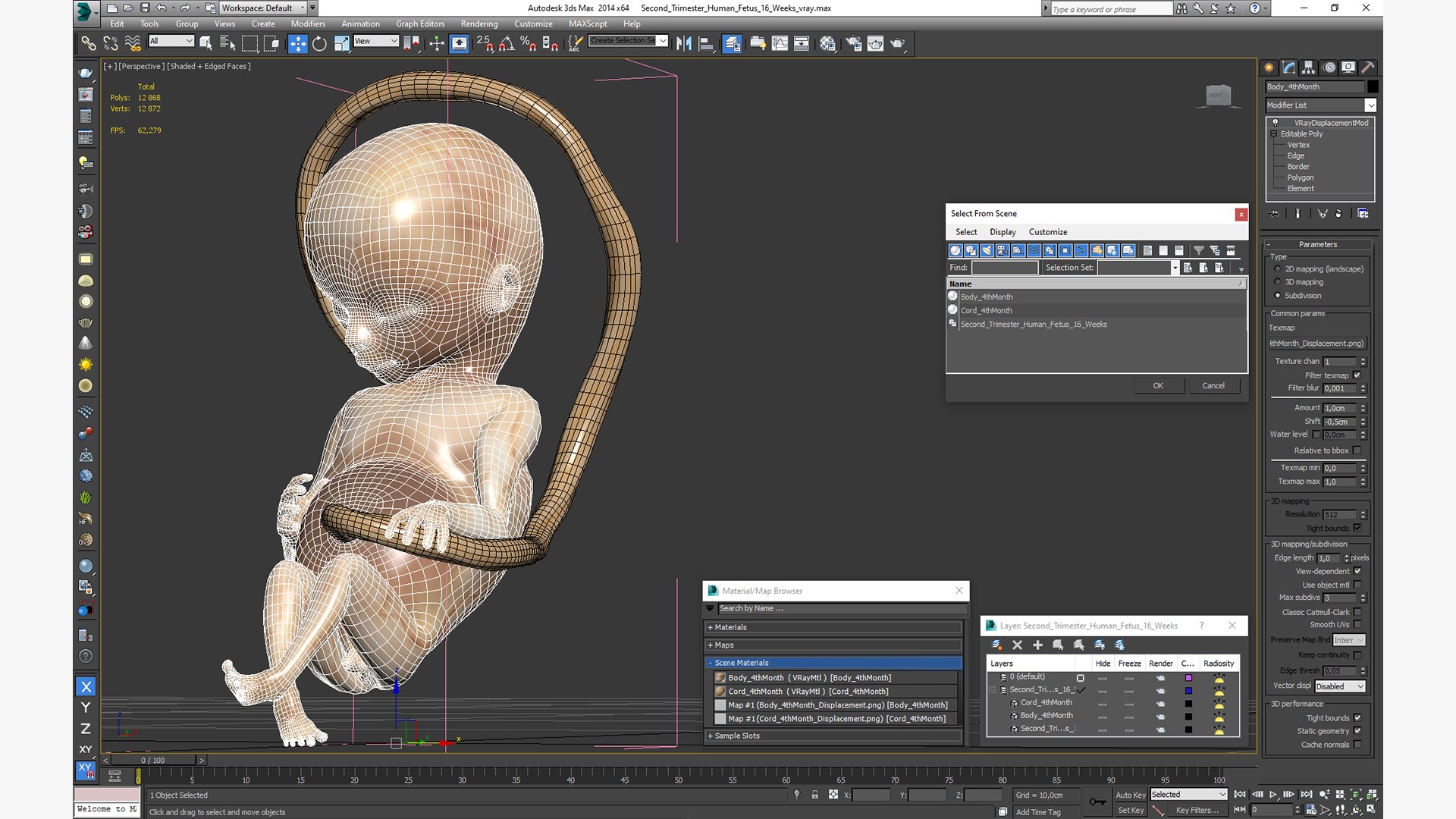
Task: Click Play Animation button
Action: pos(1273,794)
